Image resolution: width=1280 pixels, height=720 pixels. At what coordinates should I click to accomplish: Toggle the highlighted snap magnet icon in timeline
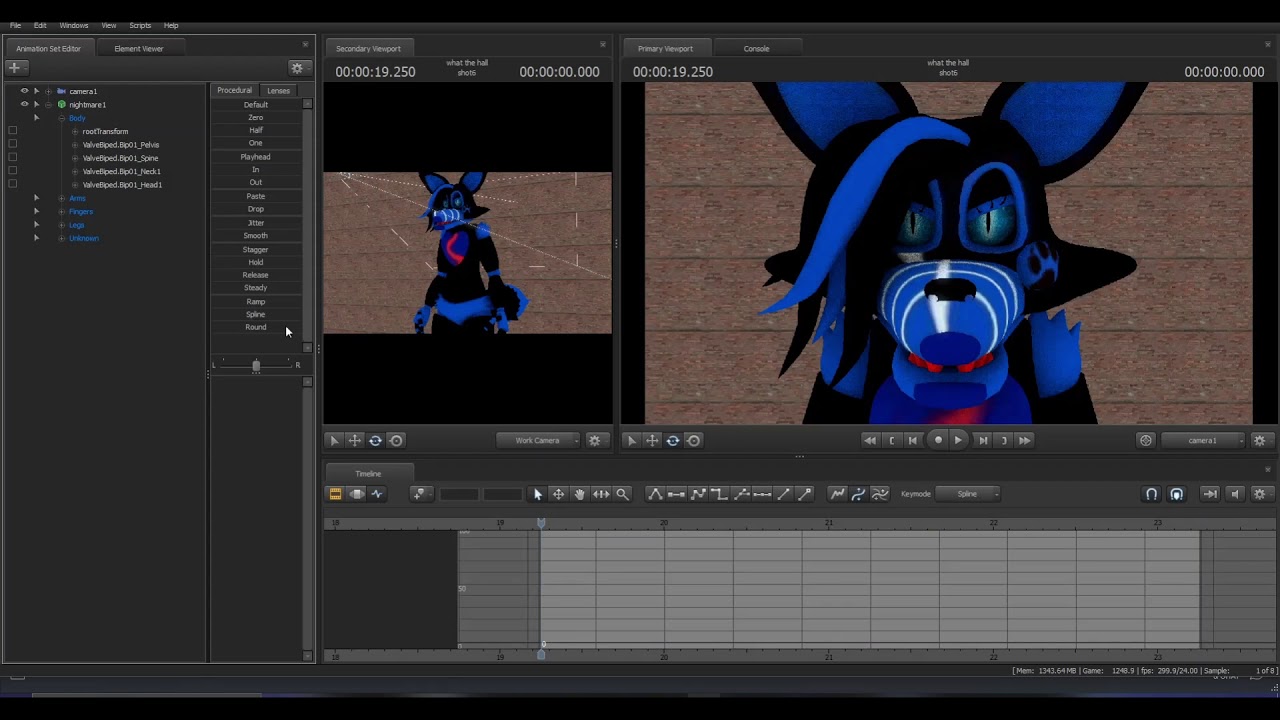pyautogui.click(x=1176, y=494)
